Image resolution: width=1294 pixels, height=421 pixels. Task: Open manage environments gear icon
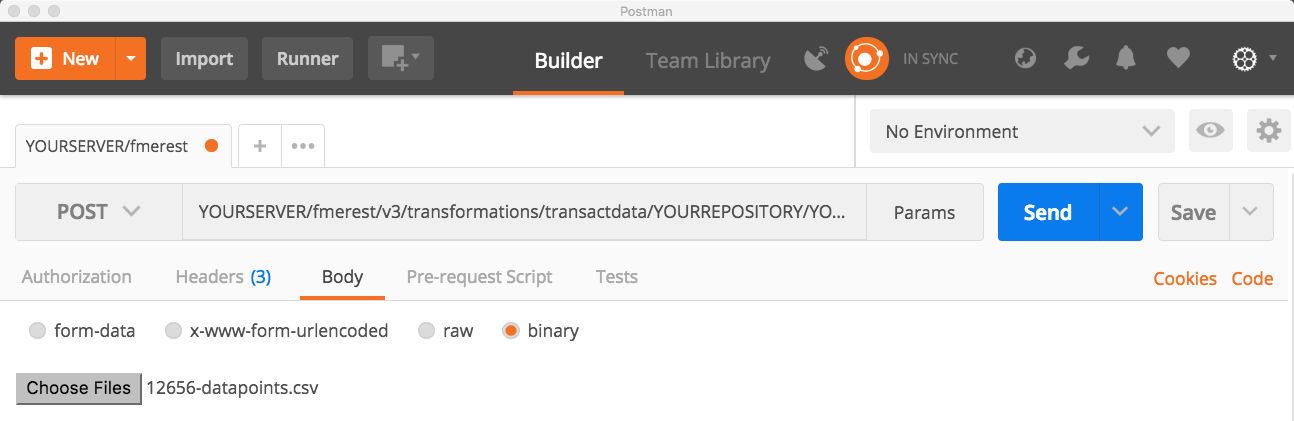(x=1269, y=131)
